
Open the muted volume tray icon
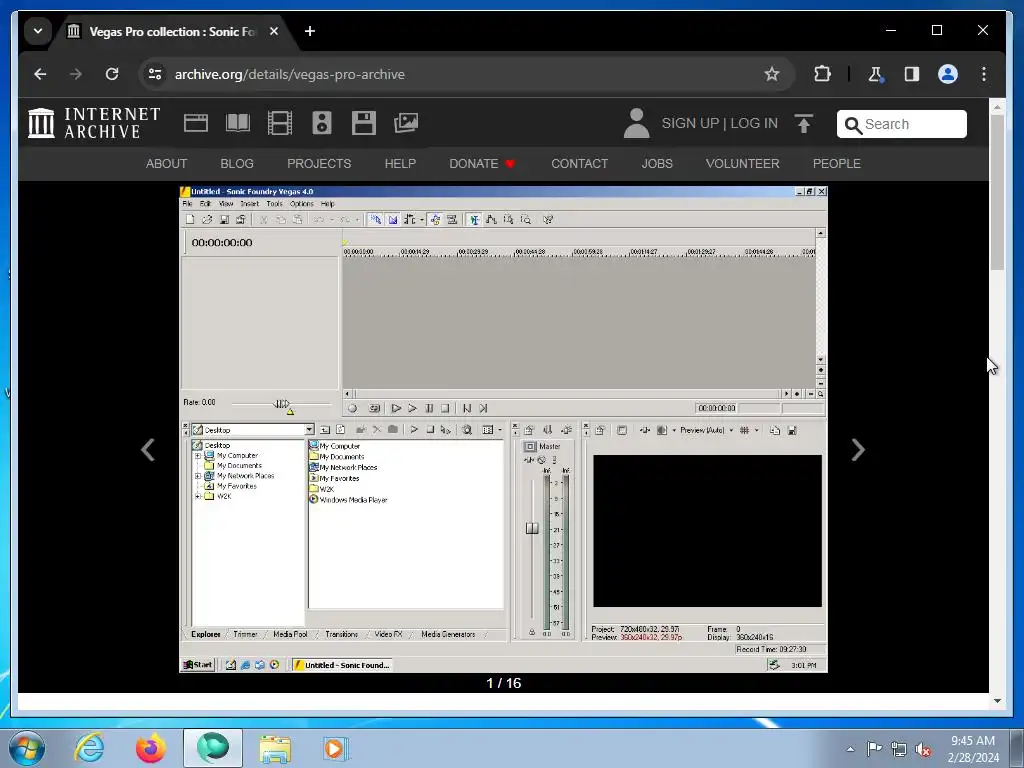(923, 749)
